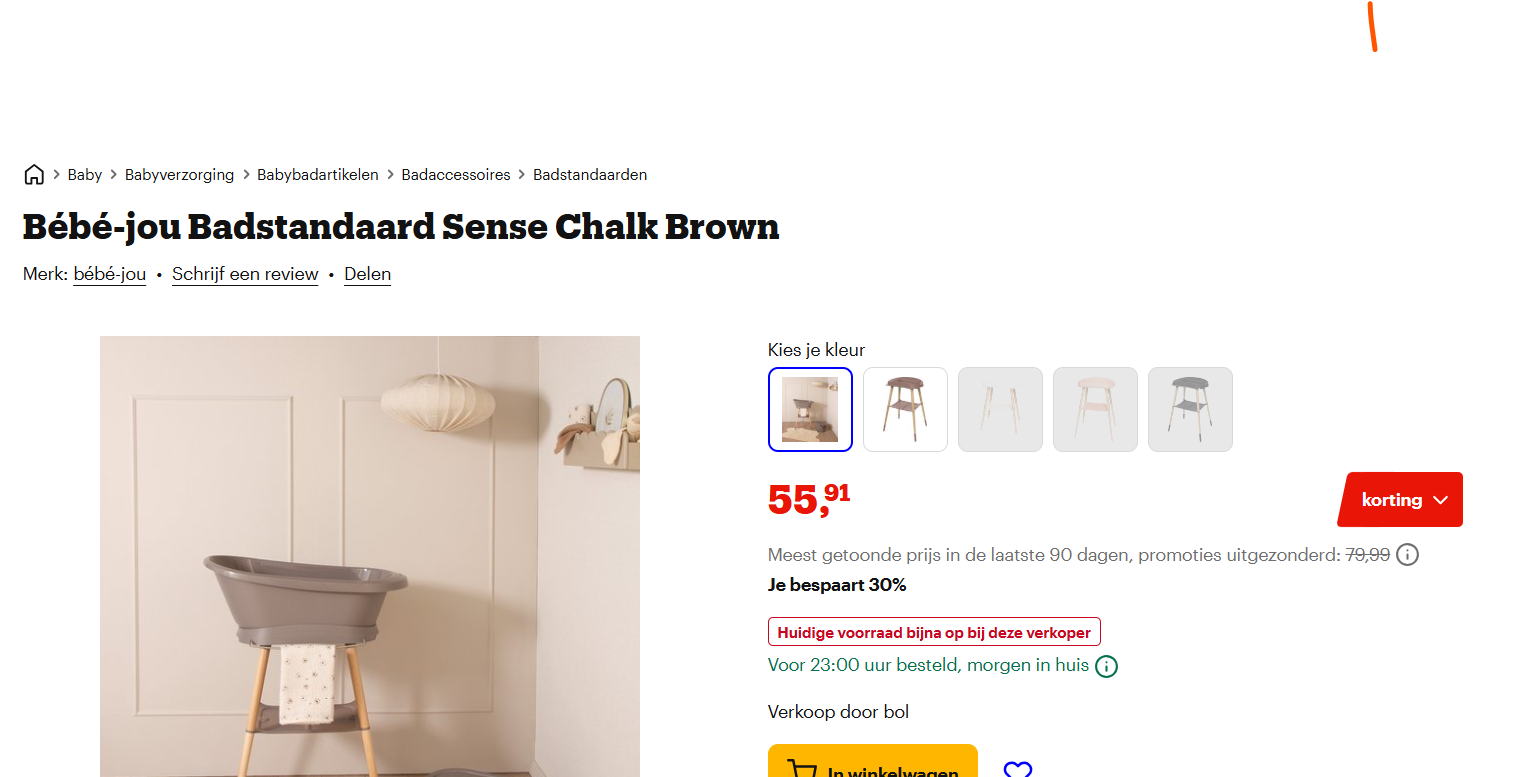1522x777 pixels.
Task: Expand the red korting dropdown
Action: [x=1402, y=500]
